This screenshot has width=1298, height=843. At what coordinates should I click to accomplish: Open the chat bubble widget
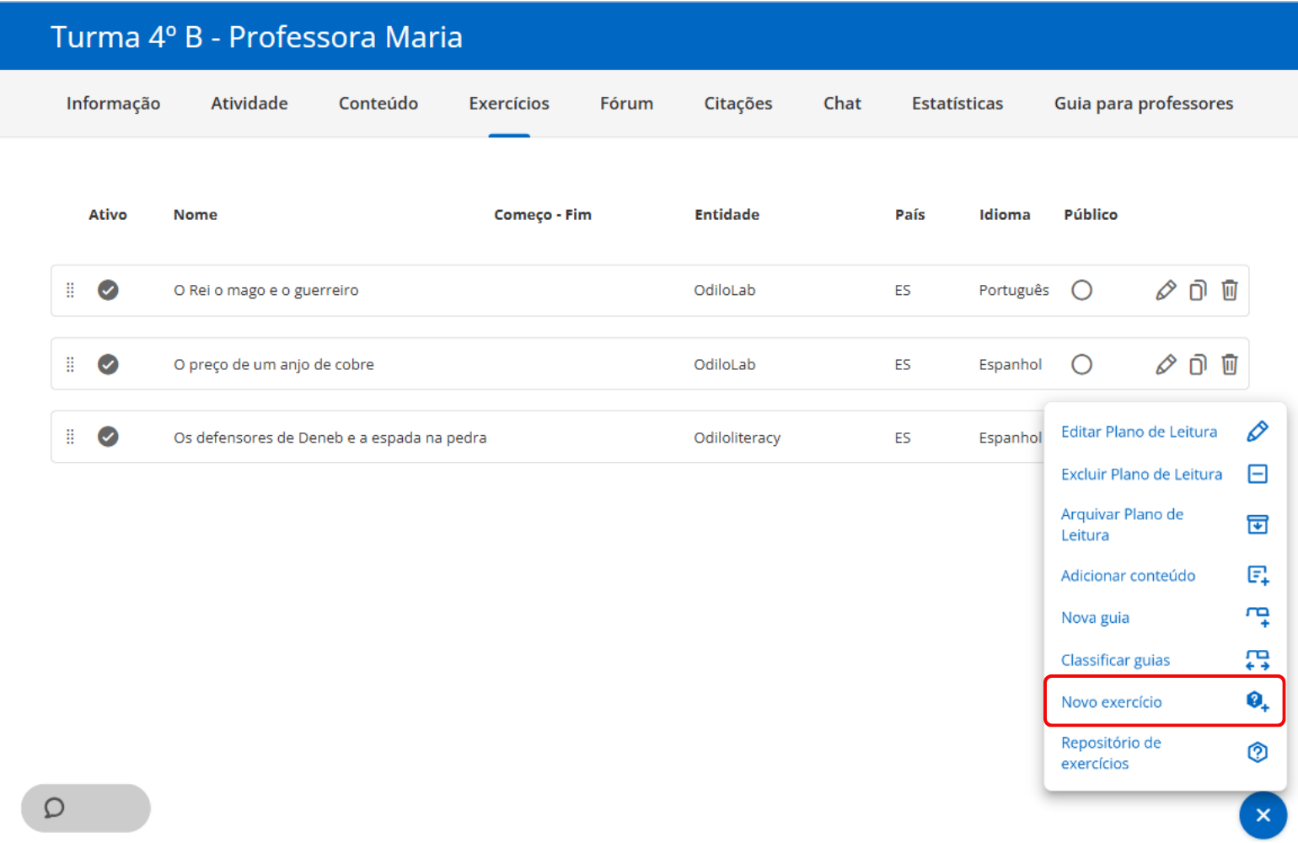[x=86, y=808]
